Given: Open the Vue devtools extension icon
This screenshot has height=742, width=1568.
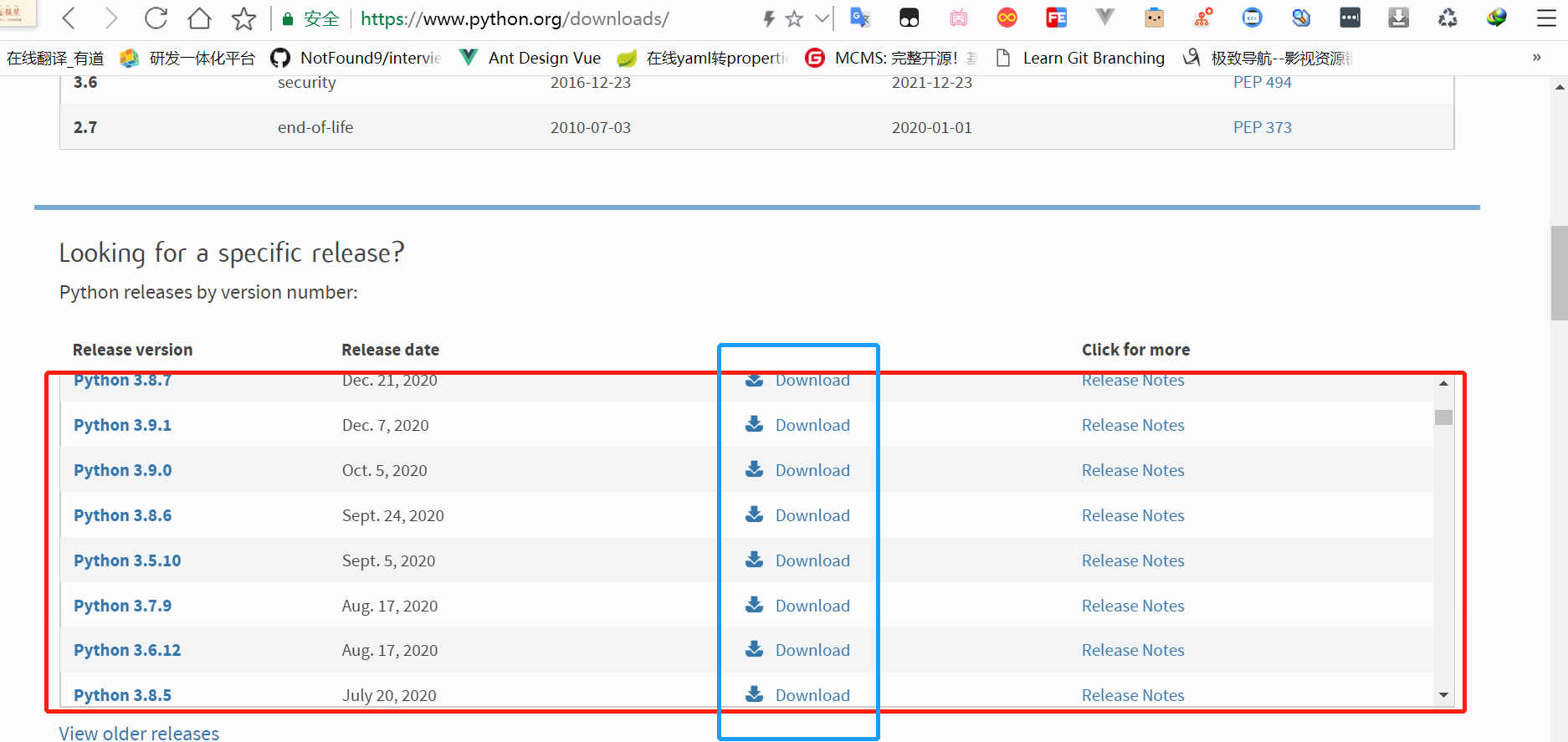Looking at the screenshot, I should (x=1105, y=17).
